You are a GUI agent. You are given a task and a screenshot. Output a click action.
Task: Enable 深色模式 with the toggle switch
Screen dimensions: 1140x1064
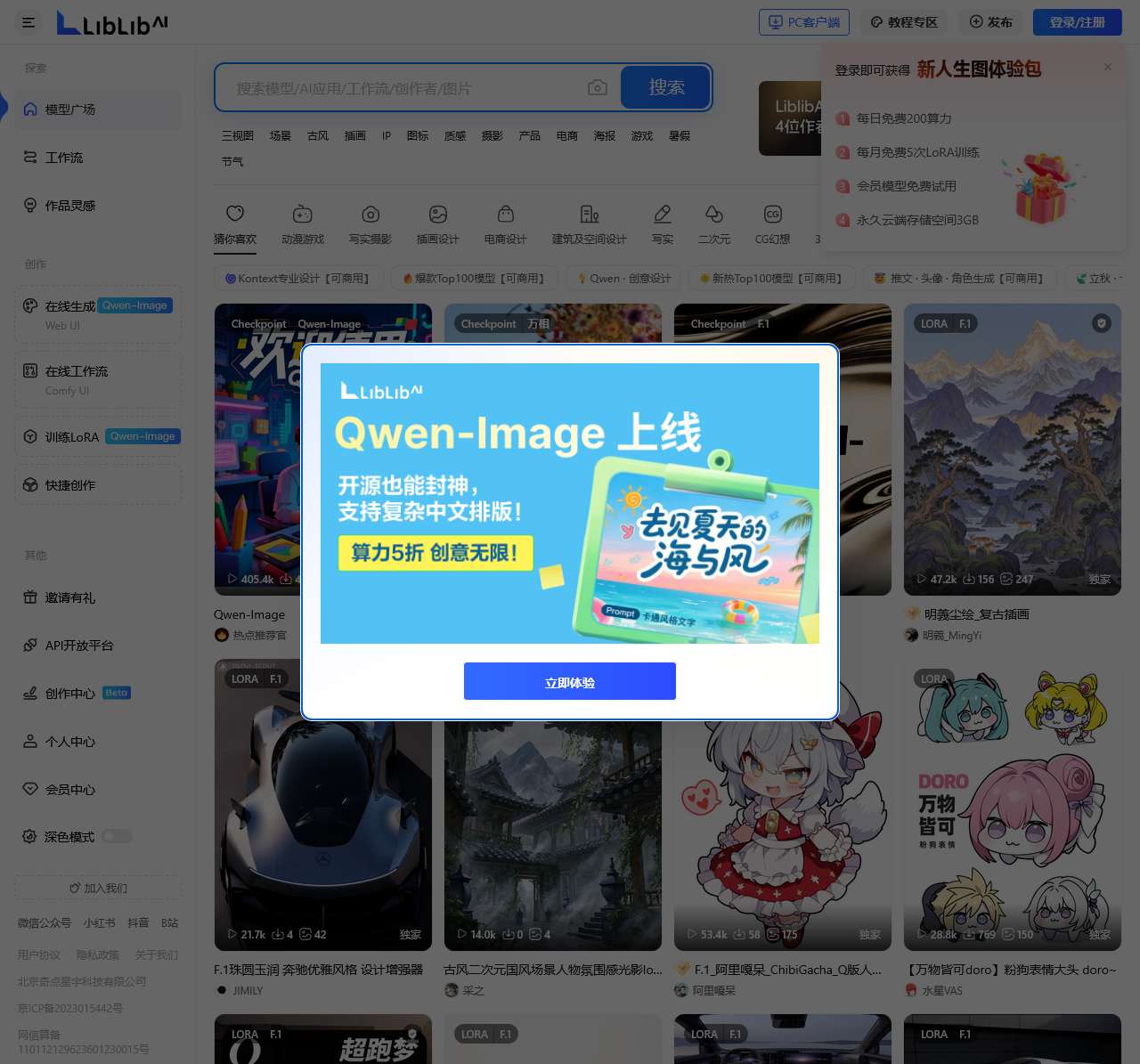pos(117,836)
